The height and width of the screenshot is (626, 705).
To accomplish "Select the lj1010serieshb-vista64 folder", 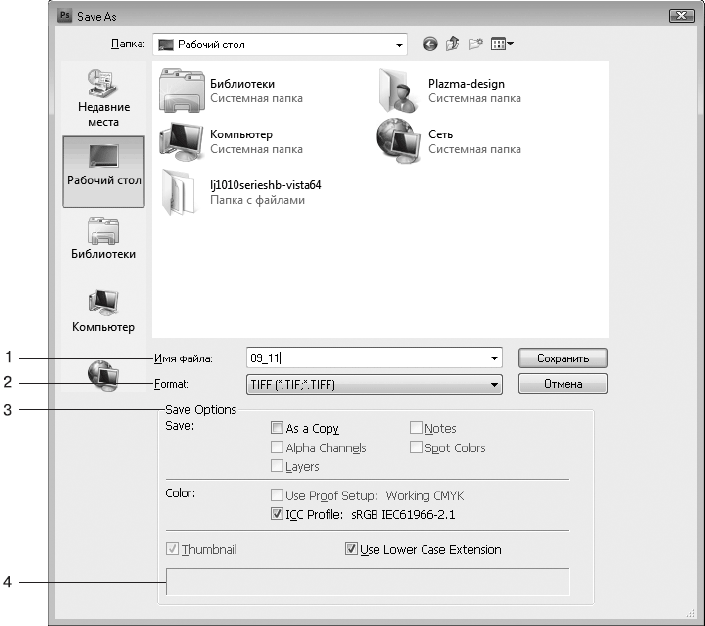I will click(x=243, y=192).
